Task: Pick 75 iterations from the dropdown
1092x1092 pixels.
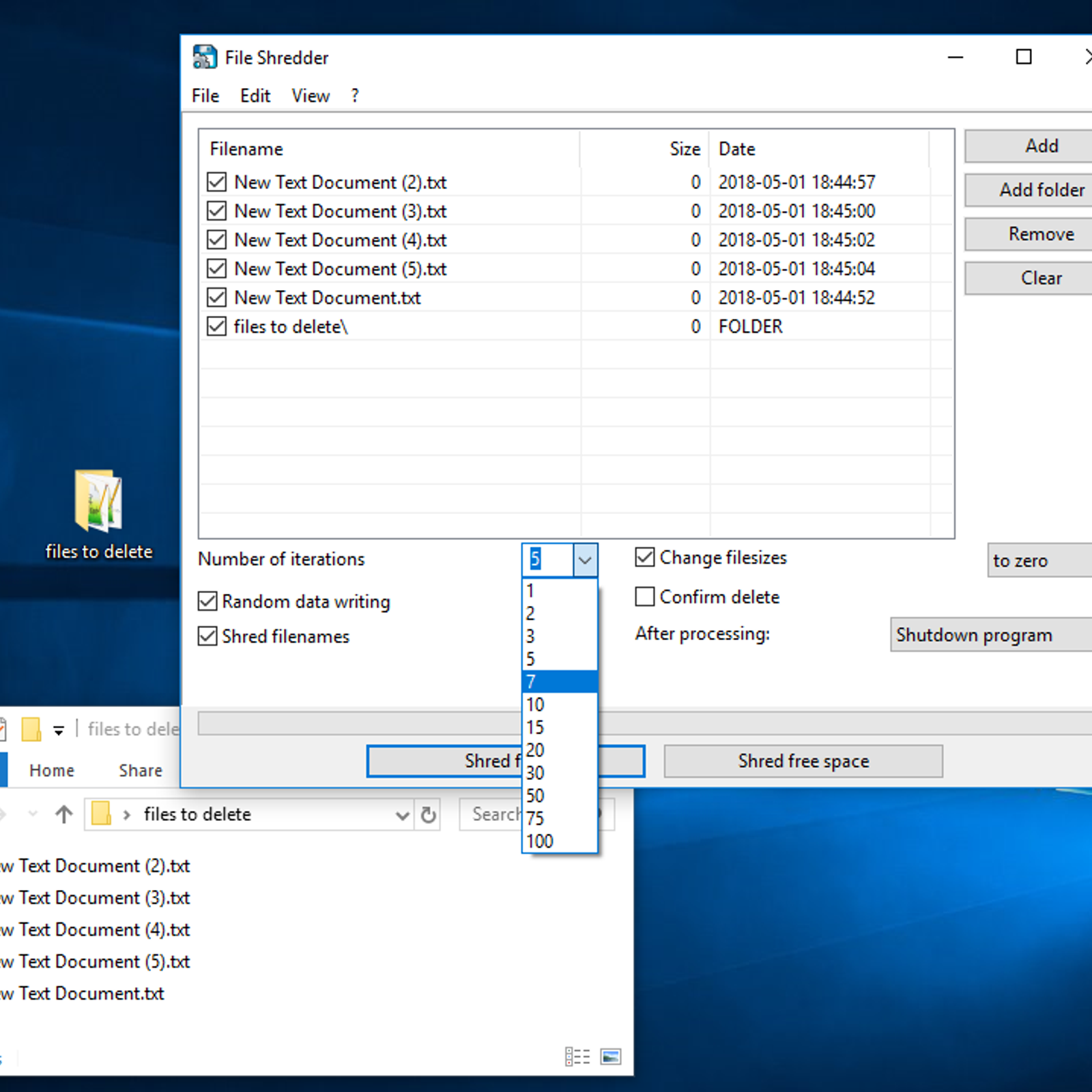Action: (x=560, y=818)
